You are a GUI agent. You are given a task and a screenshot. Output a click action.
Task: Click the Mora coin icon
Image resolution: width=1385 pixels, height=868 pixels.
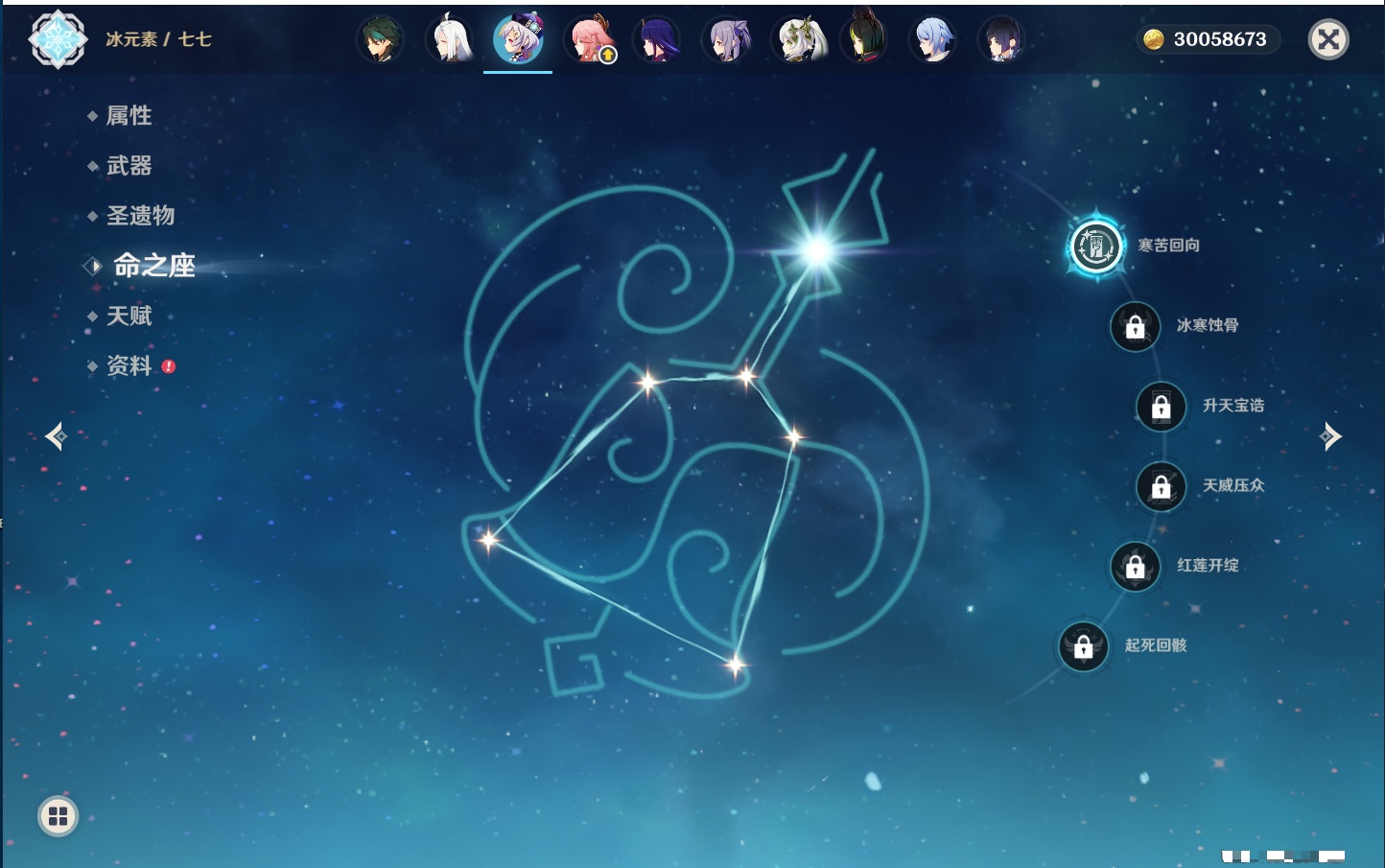1154,39
